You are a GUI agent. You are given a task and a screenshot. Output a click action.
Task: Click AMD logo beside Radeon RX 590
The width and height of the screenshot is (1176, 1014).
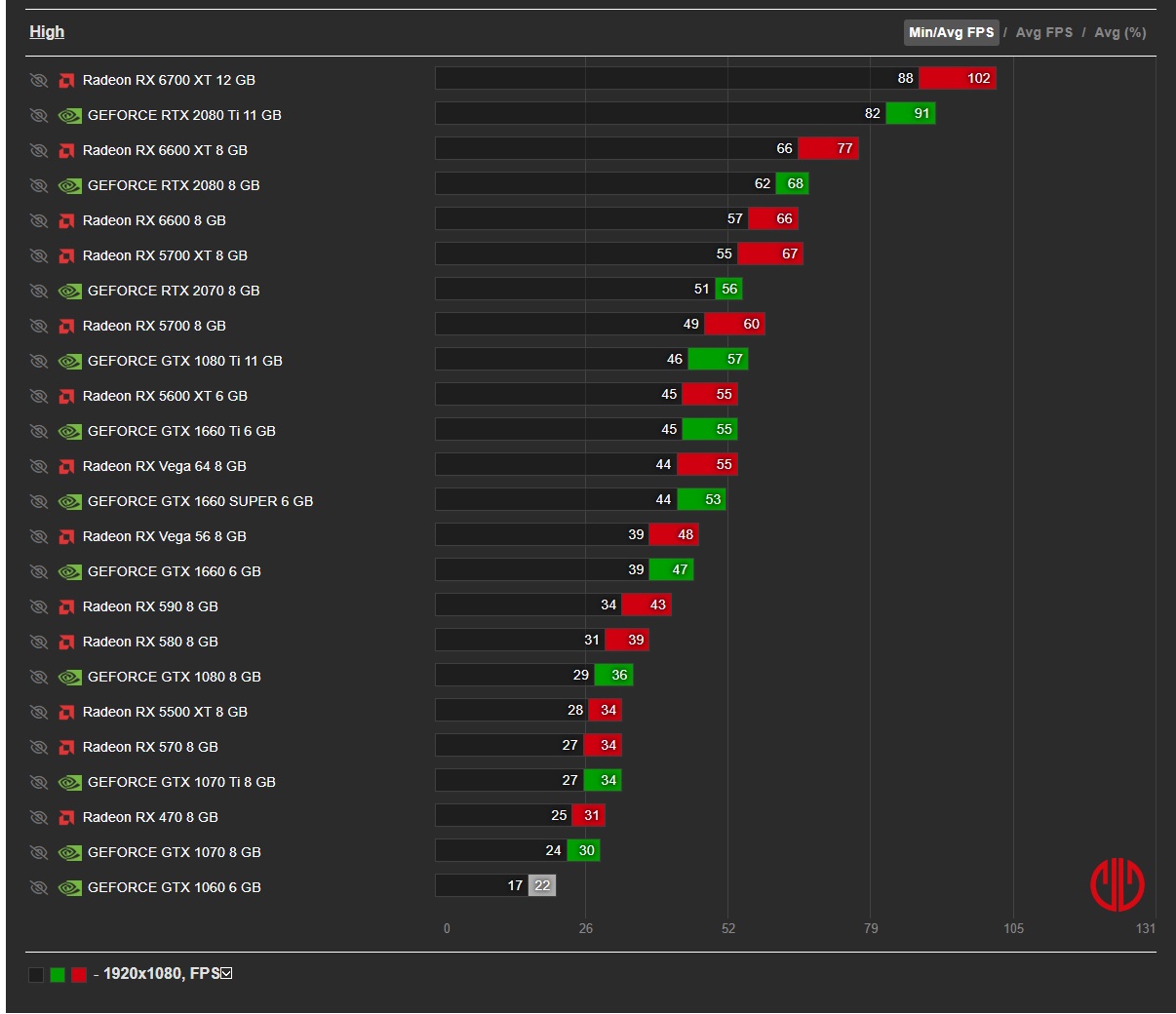[66, 606]
